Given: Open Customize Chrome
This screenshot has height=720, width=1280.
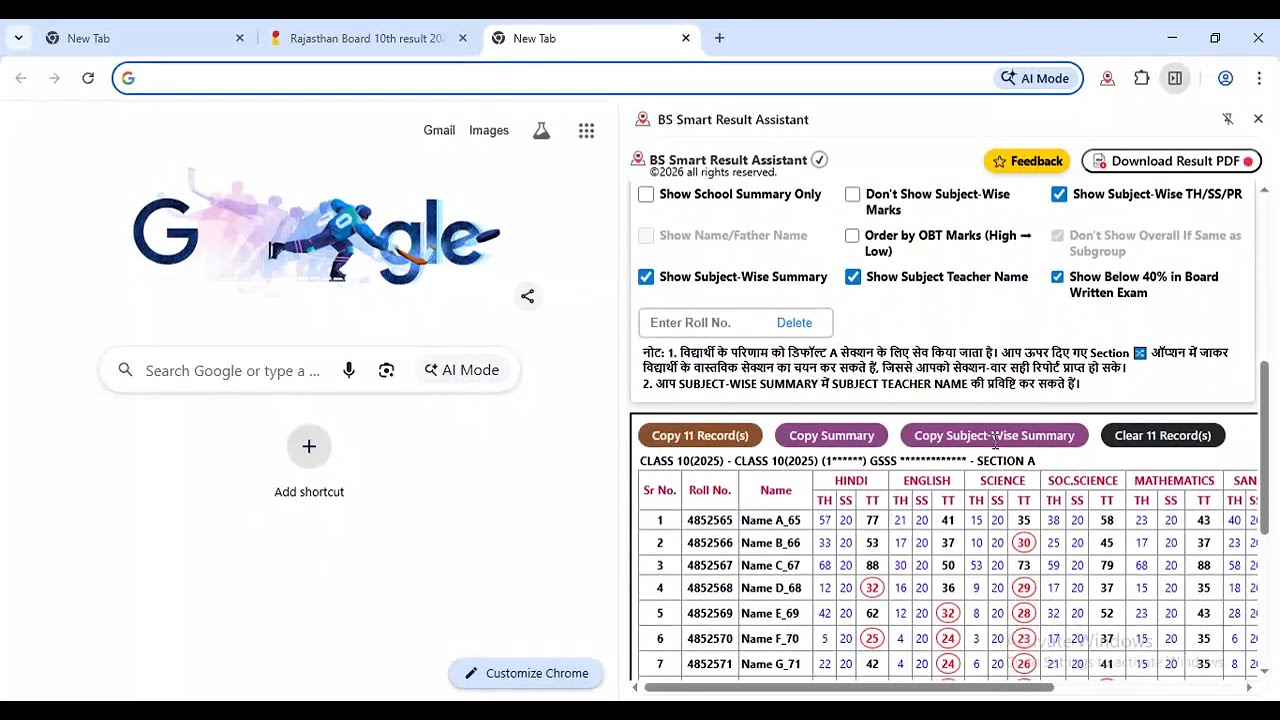Looking at the screenshot, I should (x=526, y=673).
